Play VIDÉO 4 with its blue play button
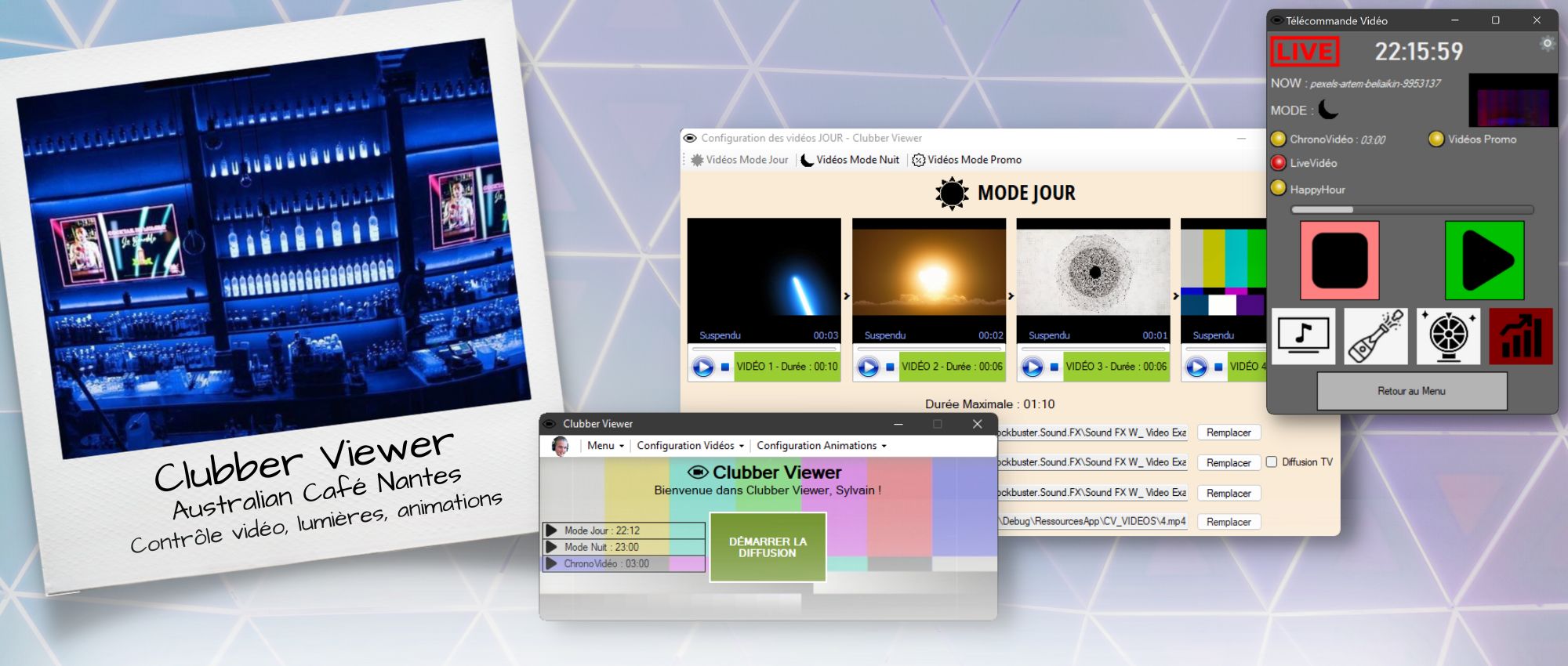Viewport: 1568px width, 666px height. [x=1196, y=367]
